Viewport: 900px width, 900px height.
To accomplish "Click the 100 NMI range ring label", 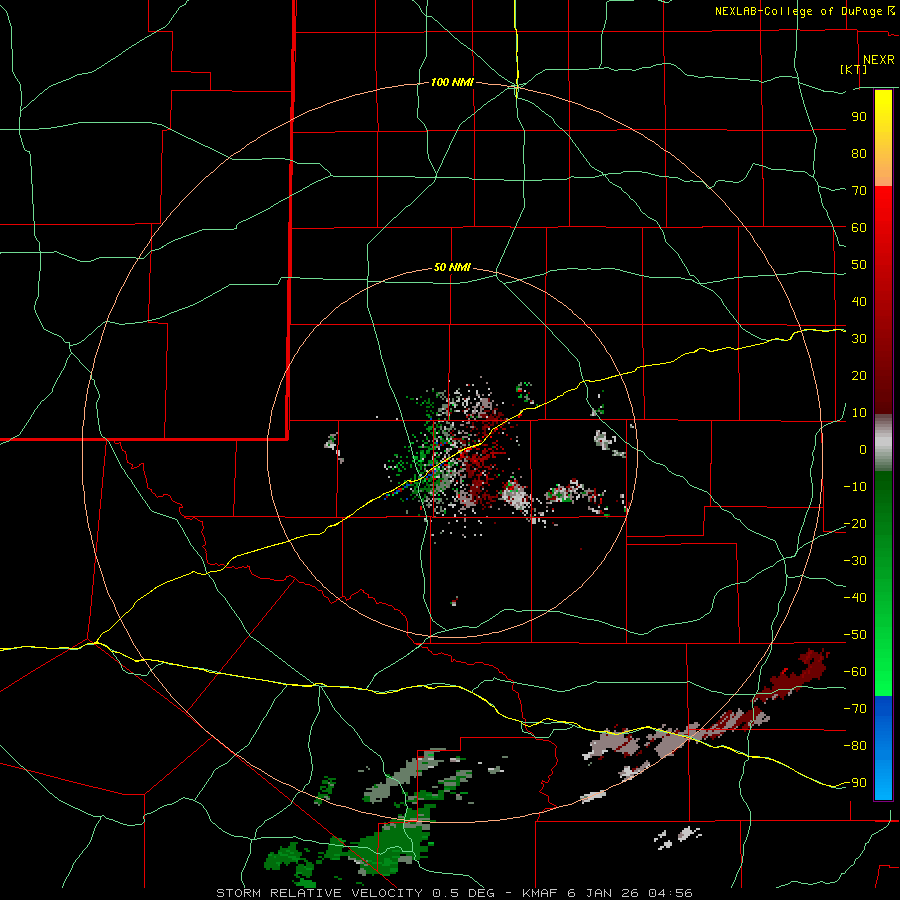I will click(x=452, y=82).
